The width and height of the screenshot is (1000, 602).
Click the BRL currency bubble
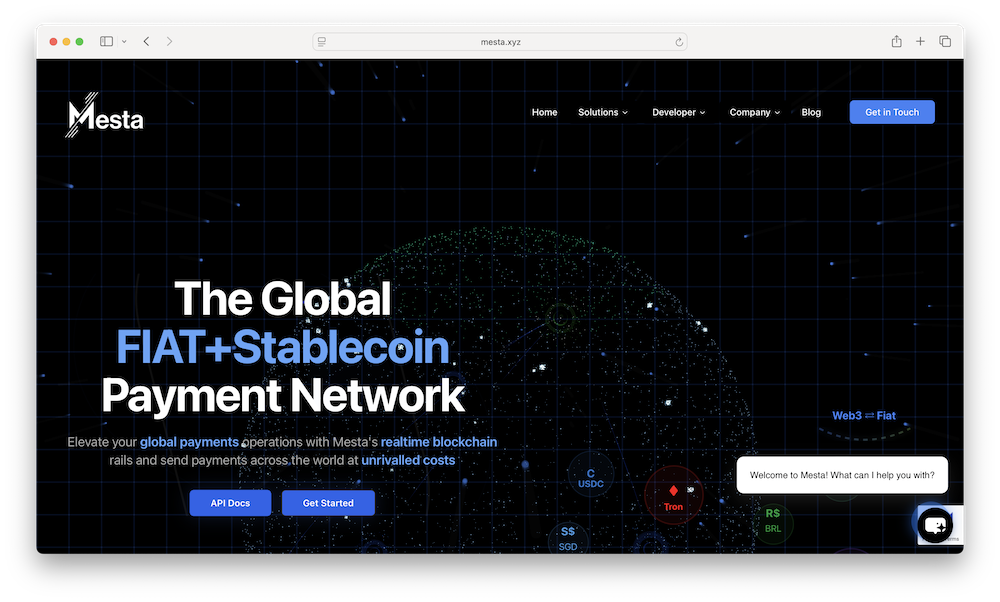click(773, 521)
